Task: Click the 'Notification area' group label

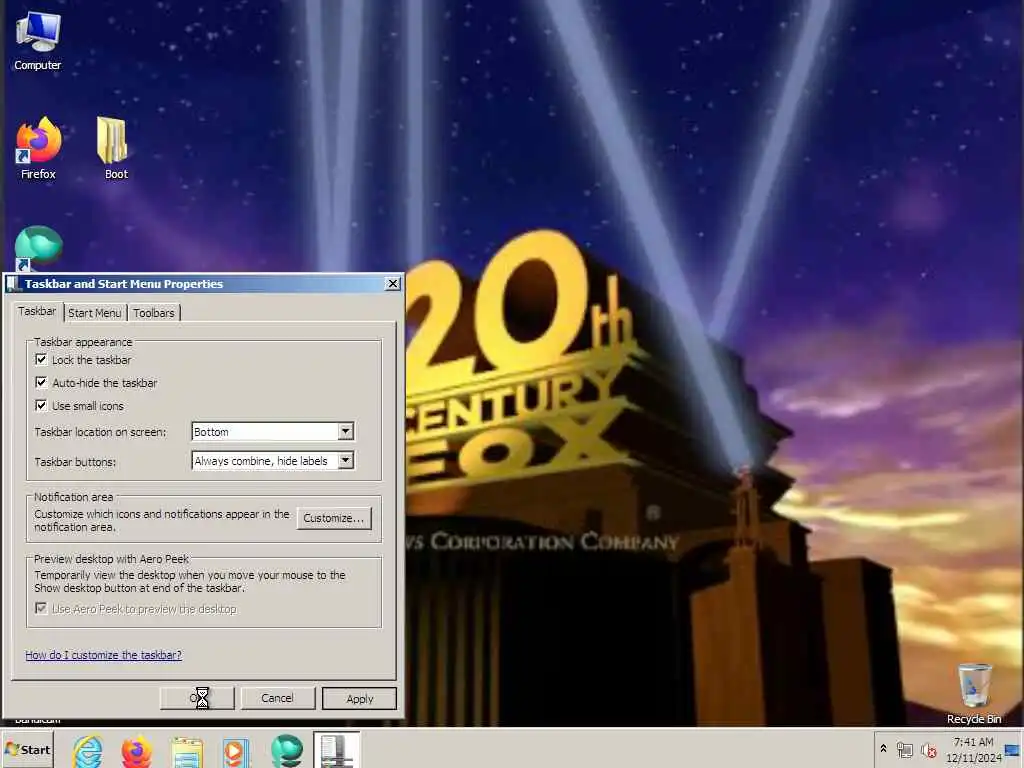Action: point(73,497)
